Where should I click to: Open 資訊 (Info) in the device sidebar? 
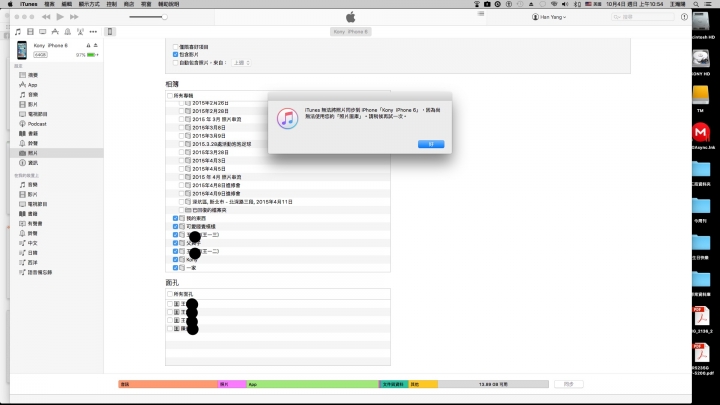[33, 163]
